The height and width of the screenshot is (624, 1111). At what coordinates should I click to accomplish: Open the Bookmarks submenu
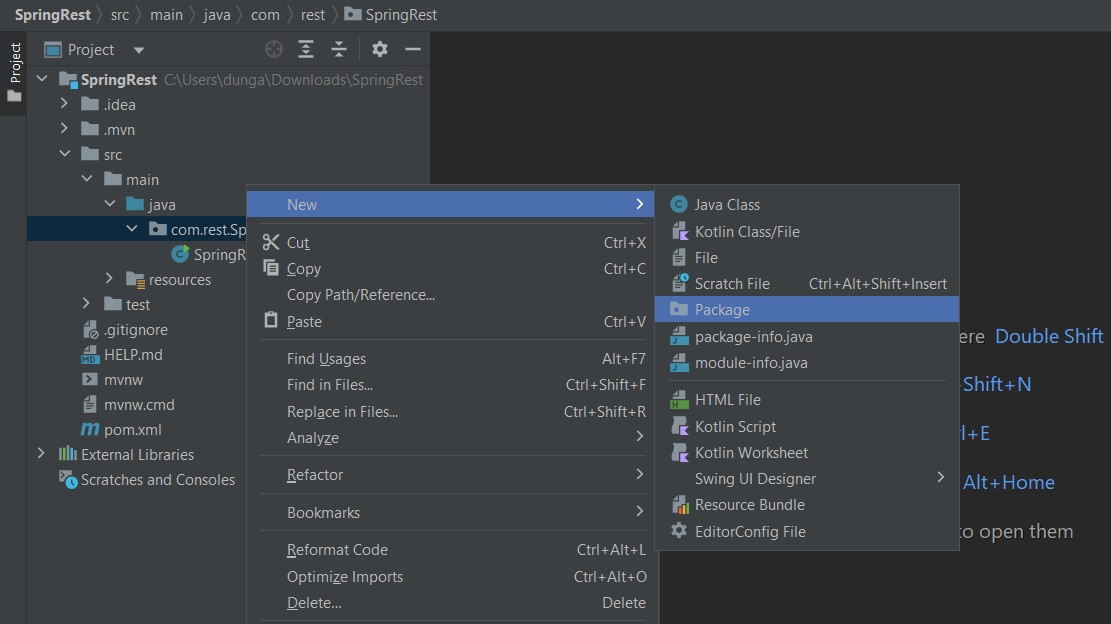point(451,512)
